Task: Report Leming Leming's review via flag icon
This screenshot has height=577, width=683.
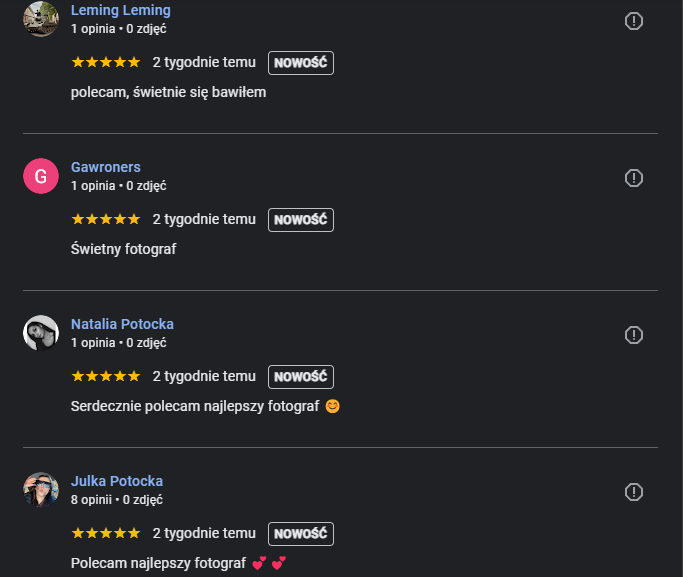Action: click(x=633, y=21)
